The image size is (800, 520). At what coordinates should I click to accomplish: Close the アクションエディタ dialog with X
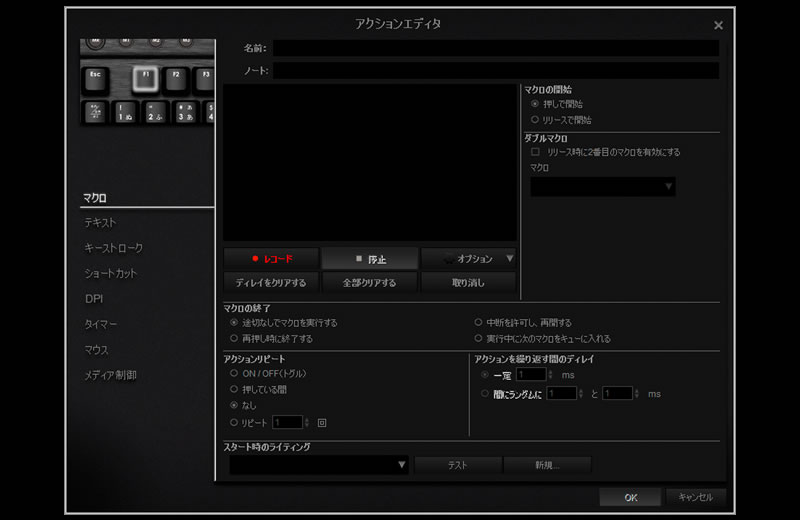pyautogui.click(x=718, y=25)
